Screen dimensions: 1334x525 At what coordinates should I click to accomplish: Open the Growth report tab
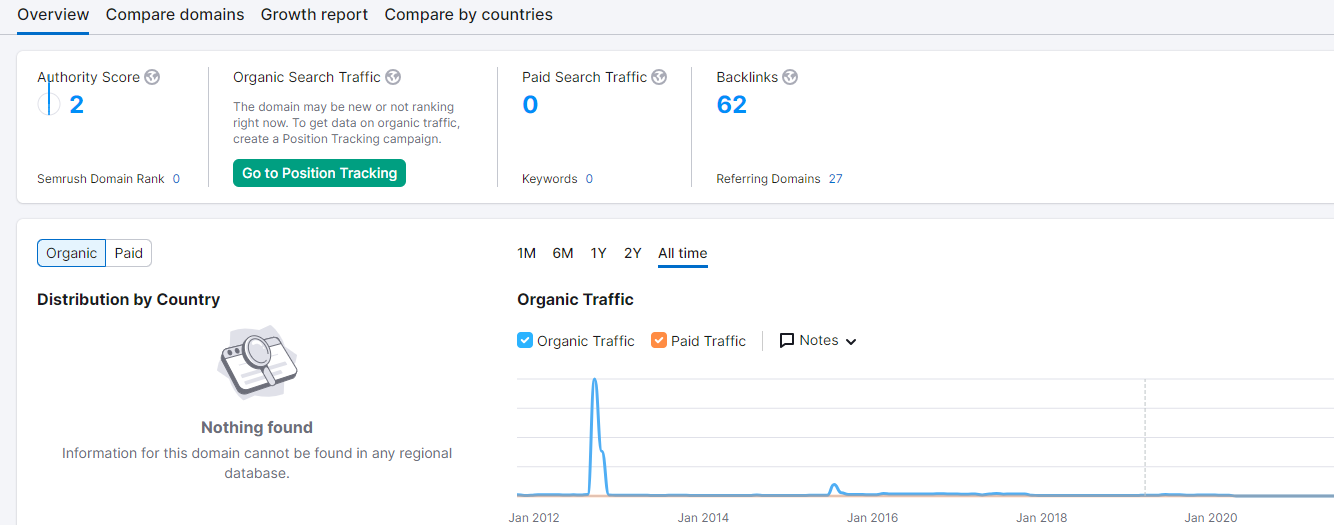(x=314, y=15)
